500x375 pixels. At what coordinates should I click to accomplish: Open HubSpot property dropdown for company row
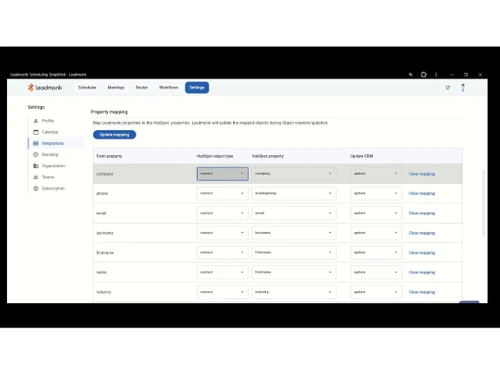point(294,174)
